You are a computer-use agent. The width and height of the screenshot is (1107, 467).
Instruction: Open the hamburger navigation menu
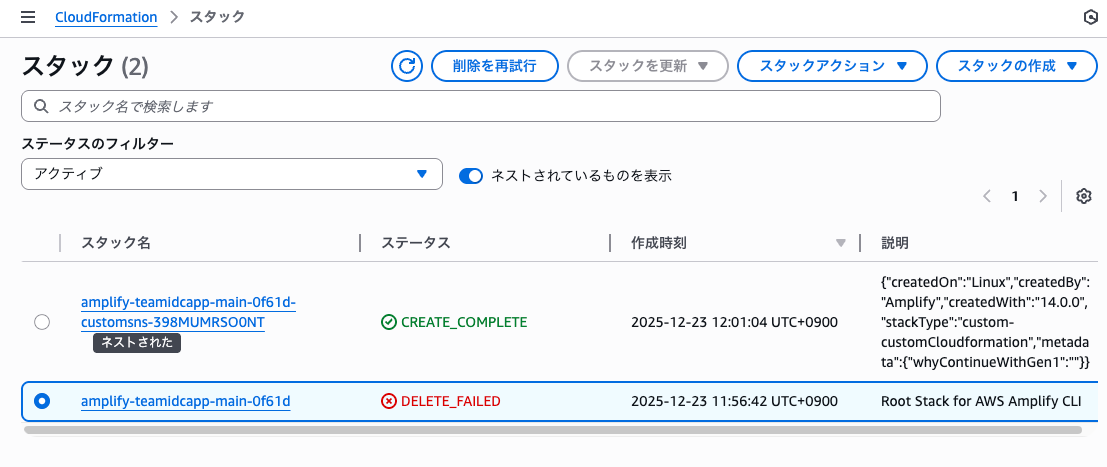point(28,17)
